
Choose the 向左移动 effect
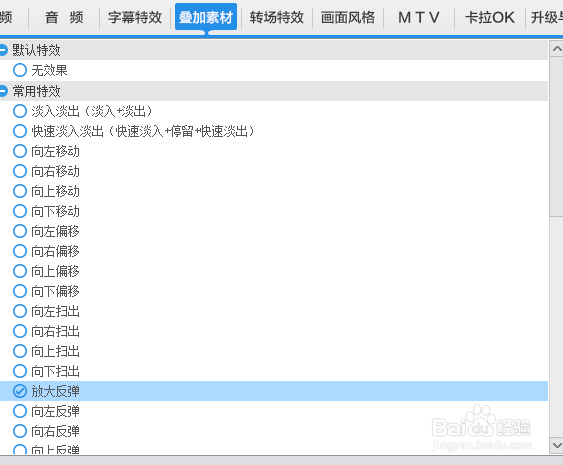[20, 151]
